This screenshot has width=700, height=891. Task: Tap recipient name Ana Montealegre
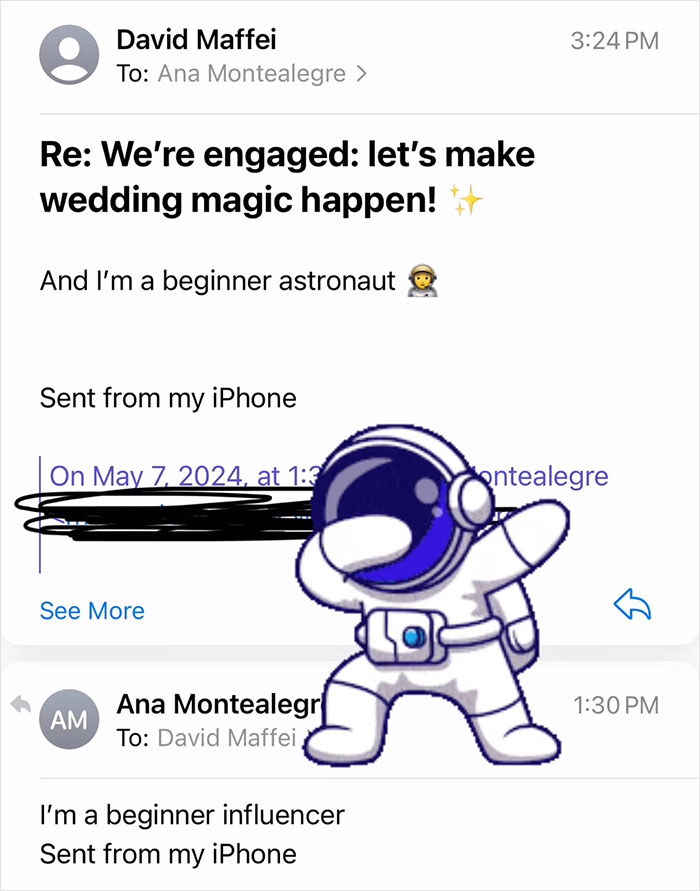tap(252, 74)
